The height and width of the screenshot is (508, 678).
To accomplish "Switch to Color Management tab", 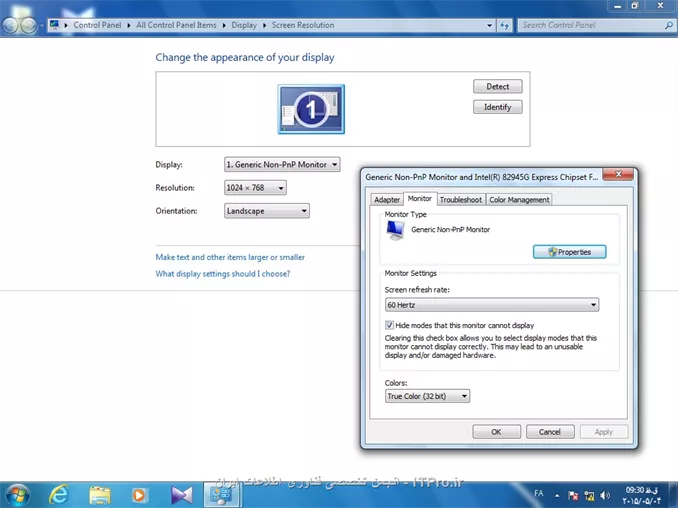I will coord(519,200).
